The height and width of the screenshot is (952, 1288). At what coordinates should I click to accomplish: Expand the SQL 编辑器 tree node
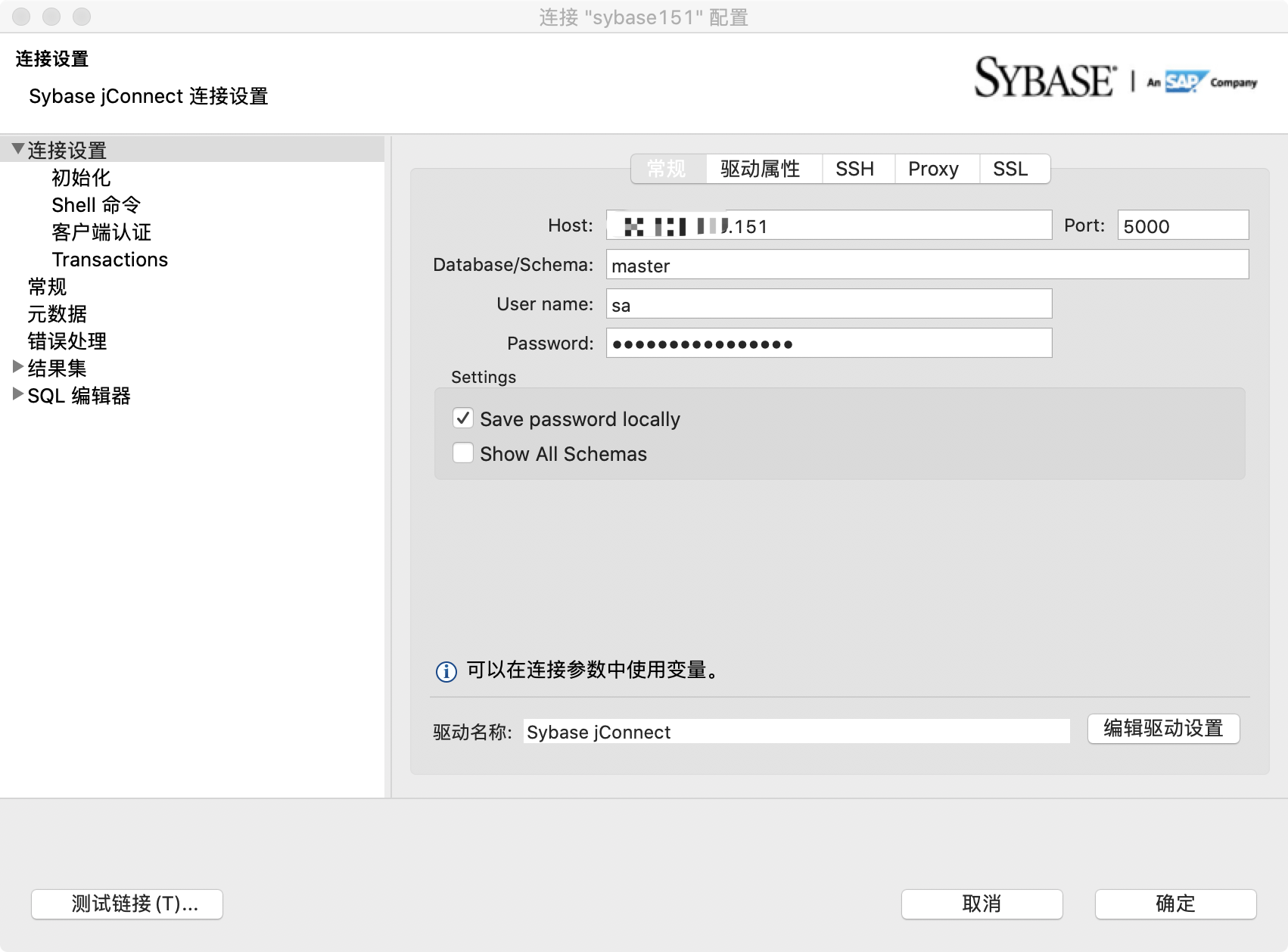(17, 395)
